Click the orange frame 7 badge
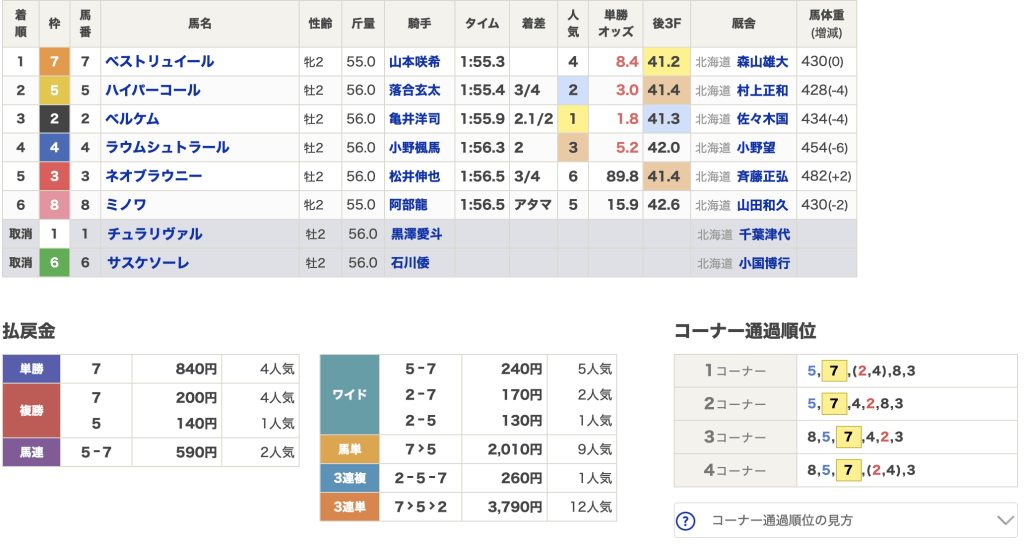This screenshot has width=1024, height=544. coord(54,61)
